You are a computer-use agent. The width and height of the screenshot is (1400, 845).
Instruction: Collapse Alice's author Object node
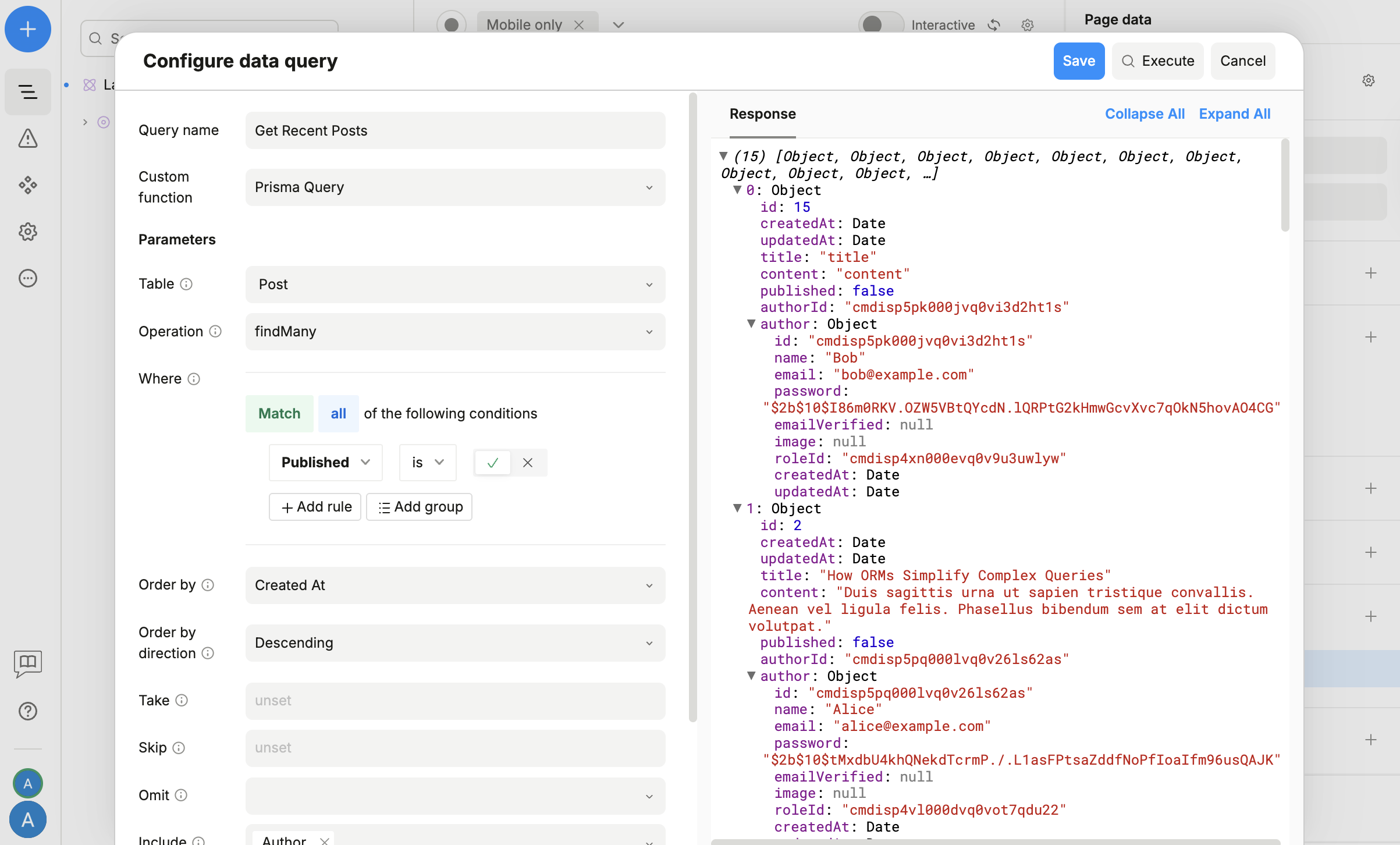(x=751, y=676)
